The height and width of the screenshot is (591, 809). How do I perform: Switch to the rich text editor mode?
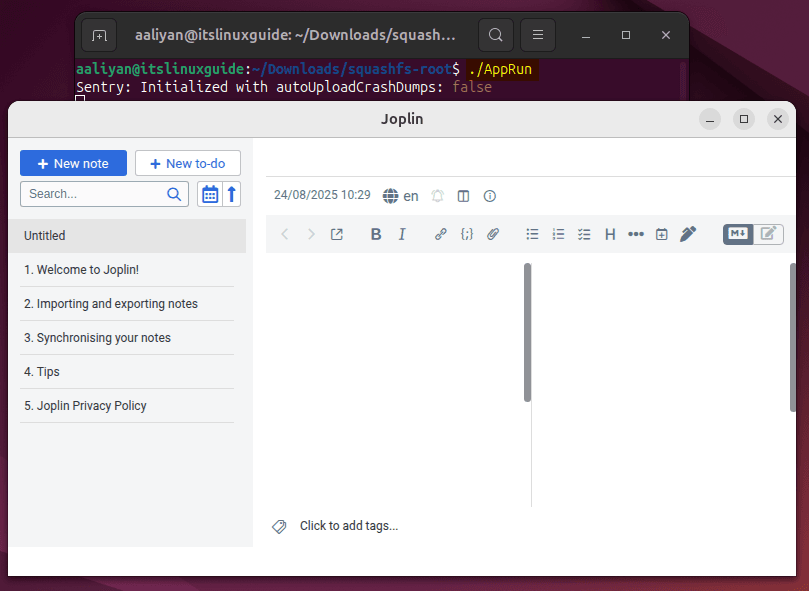point(768,234)
